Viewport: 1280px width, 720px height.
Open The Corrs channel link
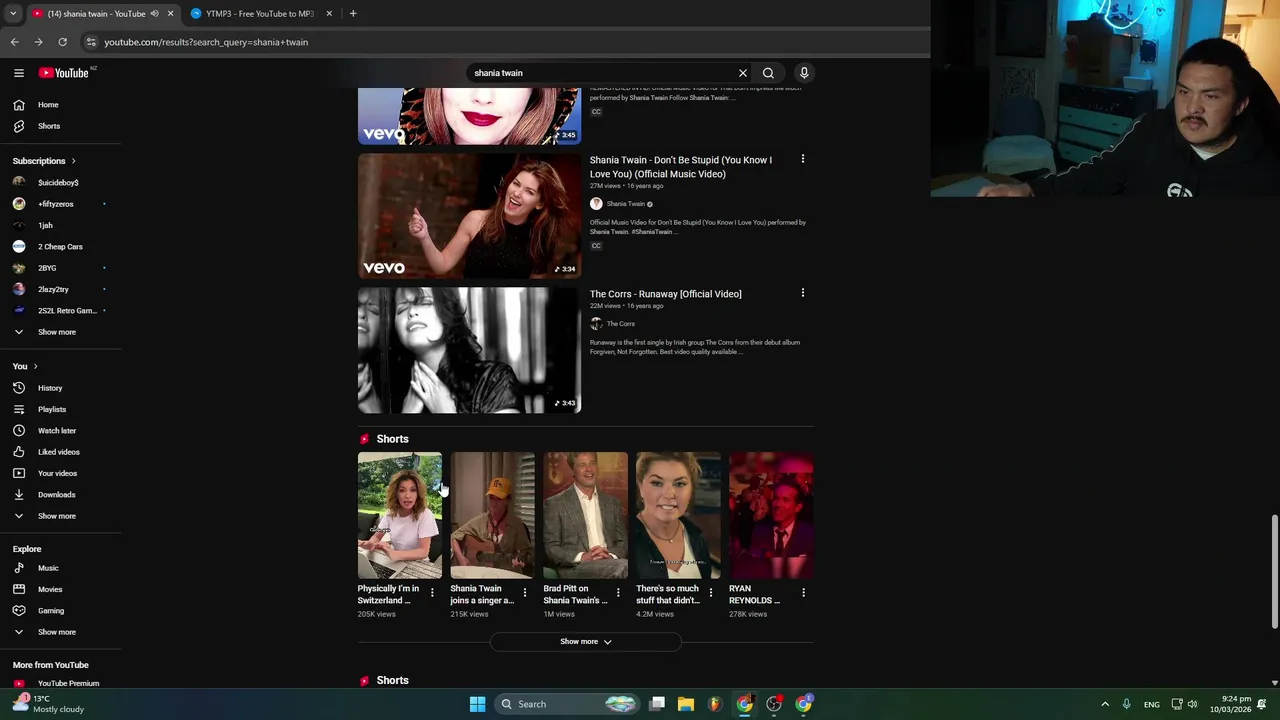(620, 324)
